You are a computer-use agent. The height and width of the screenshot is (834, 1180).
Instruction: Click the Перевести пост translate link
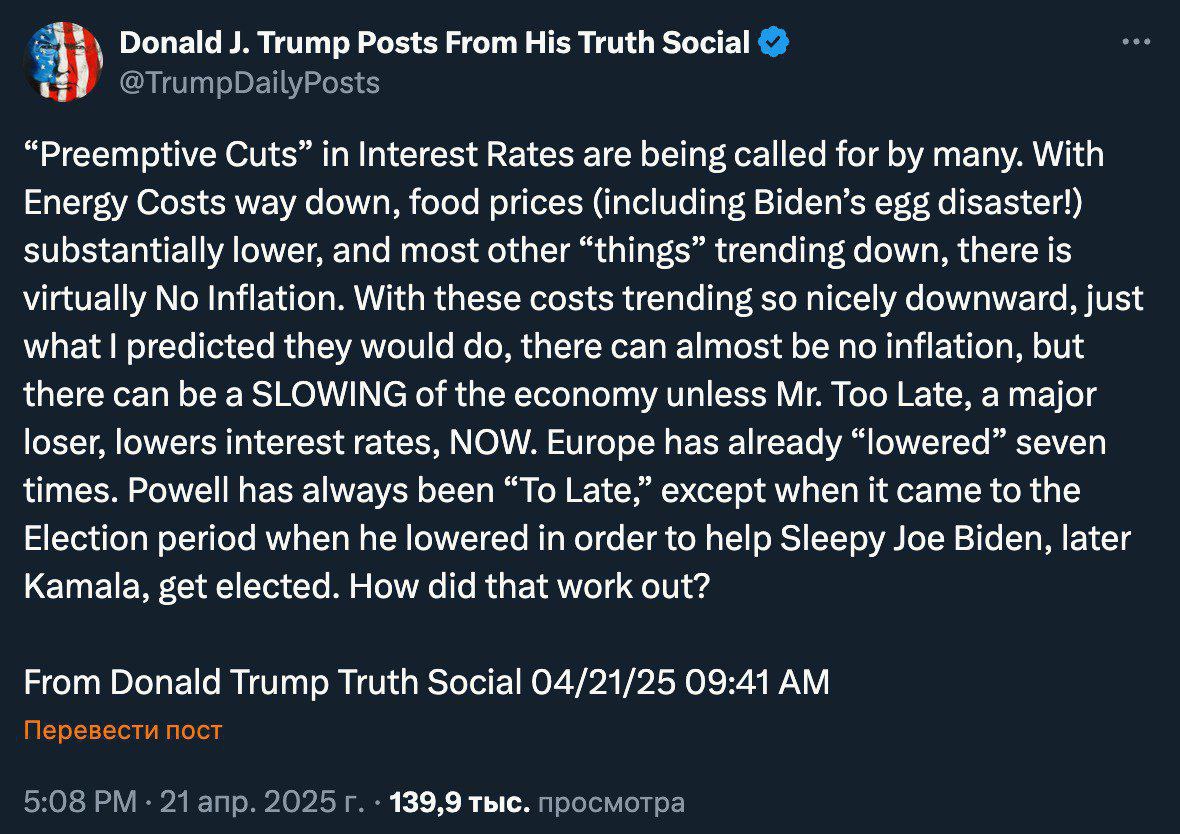pyautogui.click(x=123, y=730)
